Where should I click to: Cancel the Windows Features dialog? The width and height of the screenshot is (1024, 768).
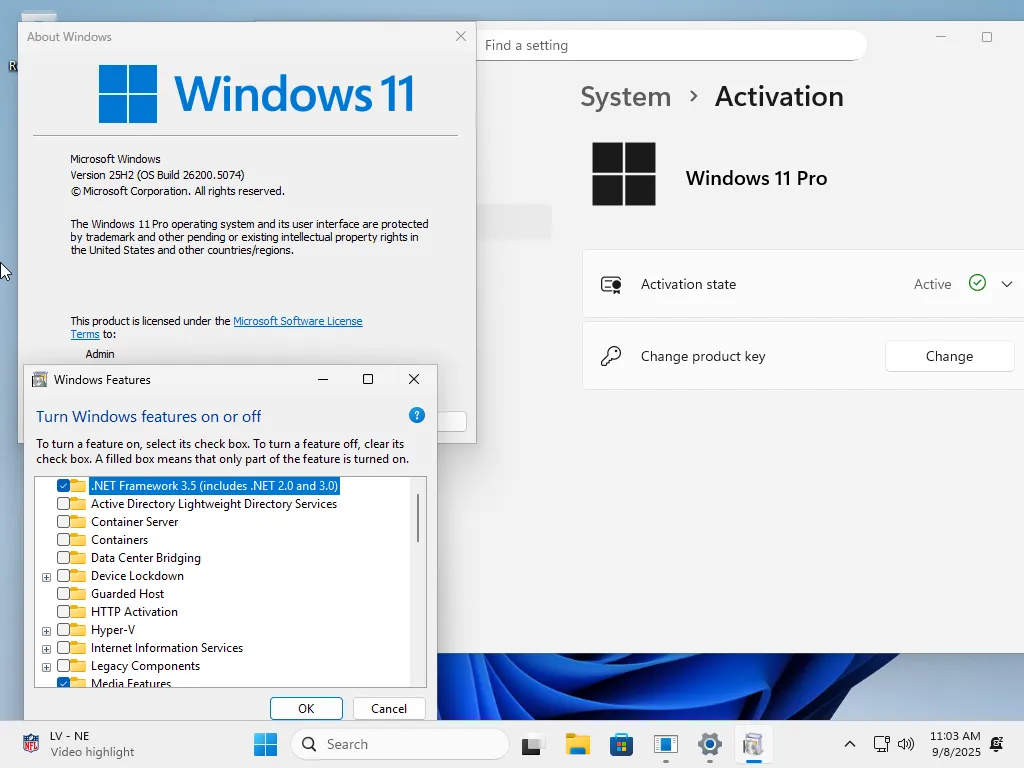389,709
